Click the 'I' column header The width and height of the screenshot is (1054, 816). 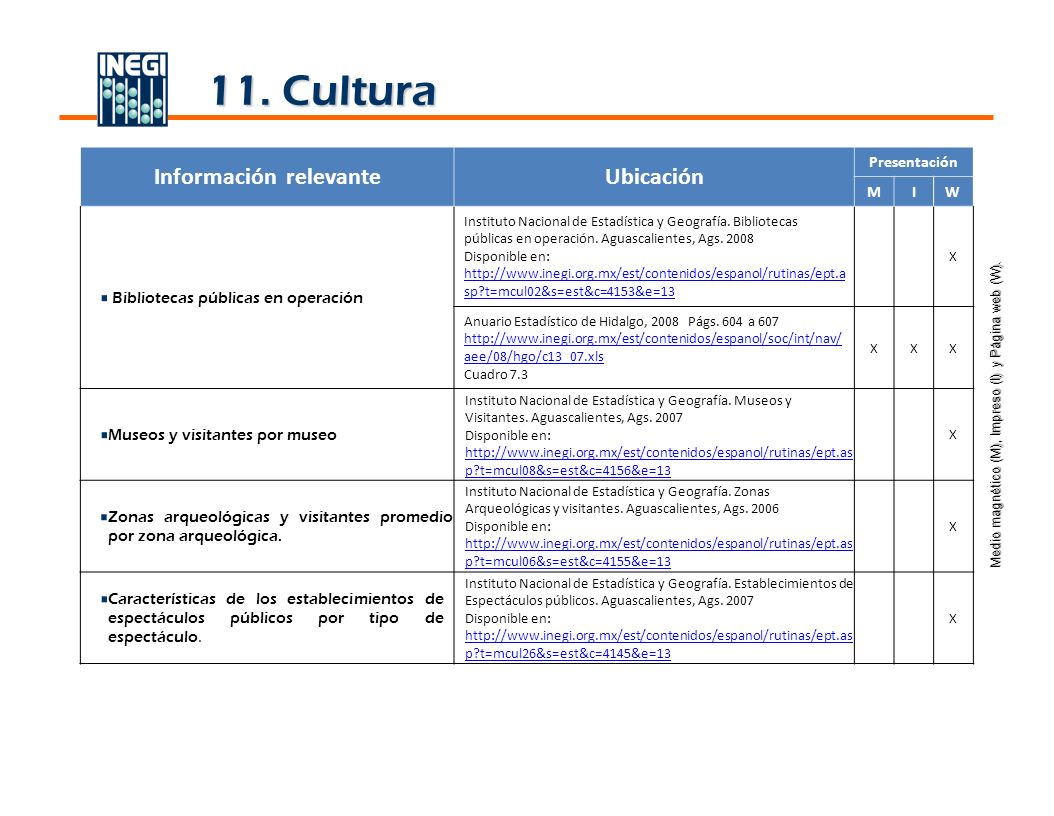point(914,192)
